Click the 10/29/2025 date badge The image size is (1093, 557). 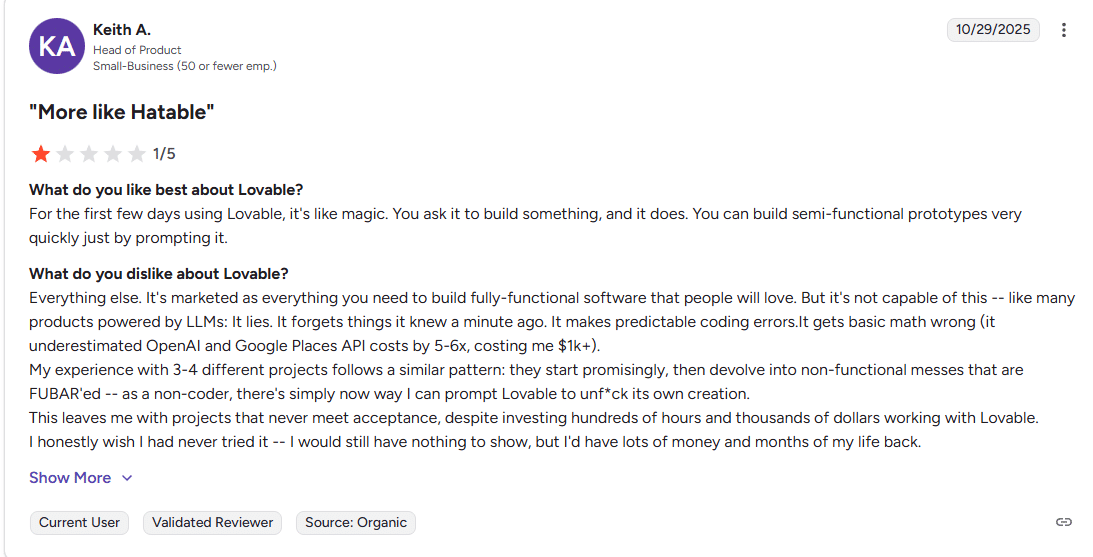pyautogui.click(x=993, y=30)
